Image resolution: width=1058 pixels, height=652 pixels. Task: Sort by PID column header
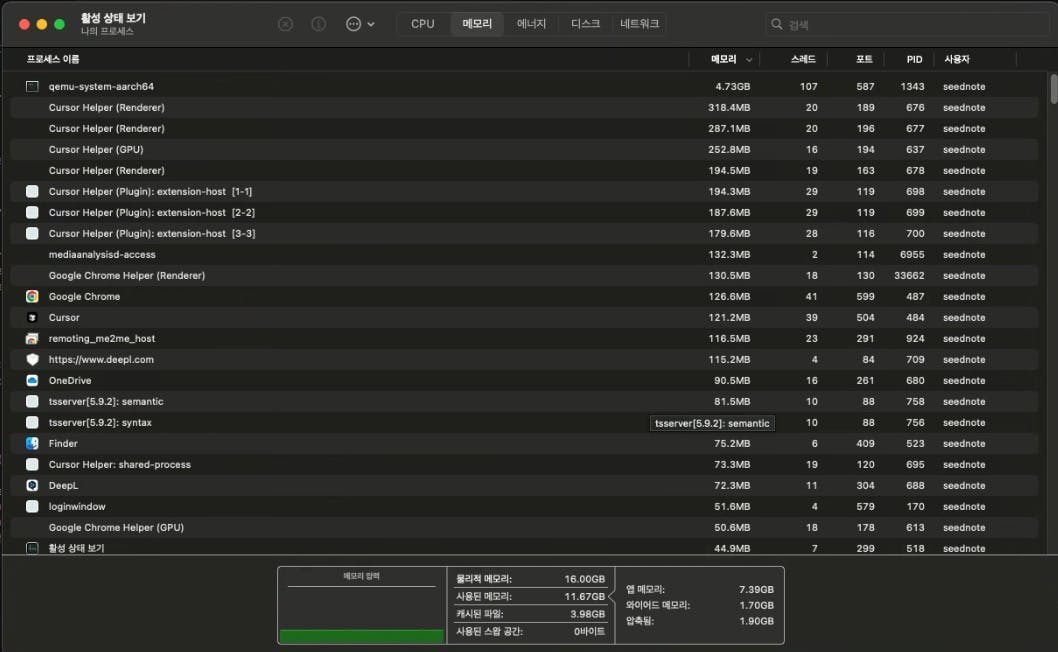click(x=914, y=59)
